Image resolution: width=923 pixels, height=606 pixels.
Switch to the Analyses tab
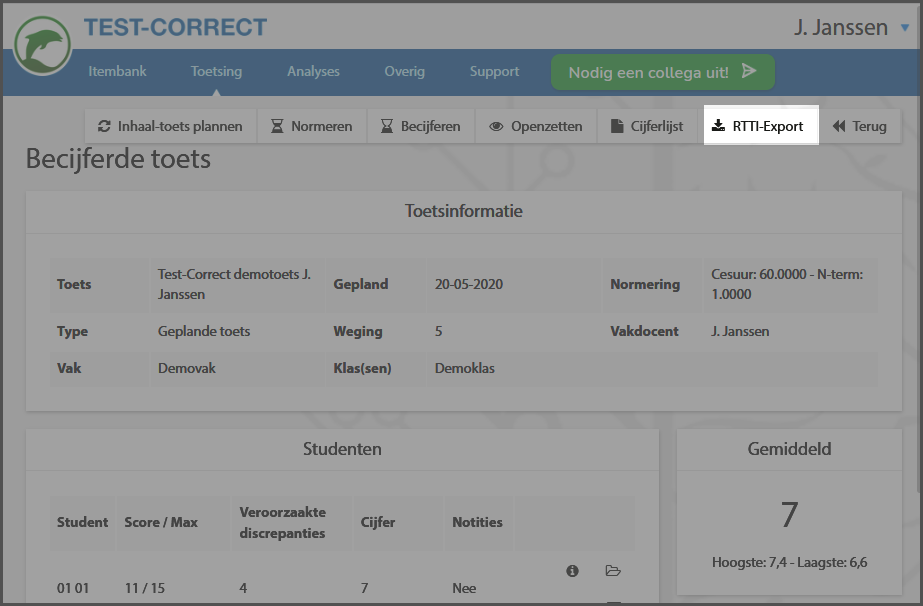[x=313, y=72]
